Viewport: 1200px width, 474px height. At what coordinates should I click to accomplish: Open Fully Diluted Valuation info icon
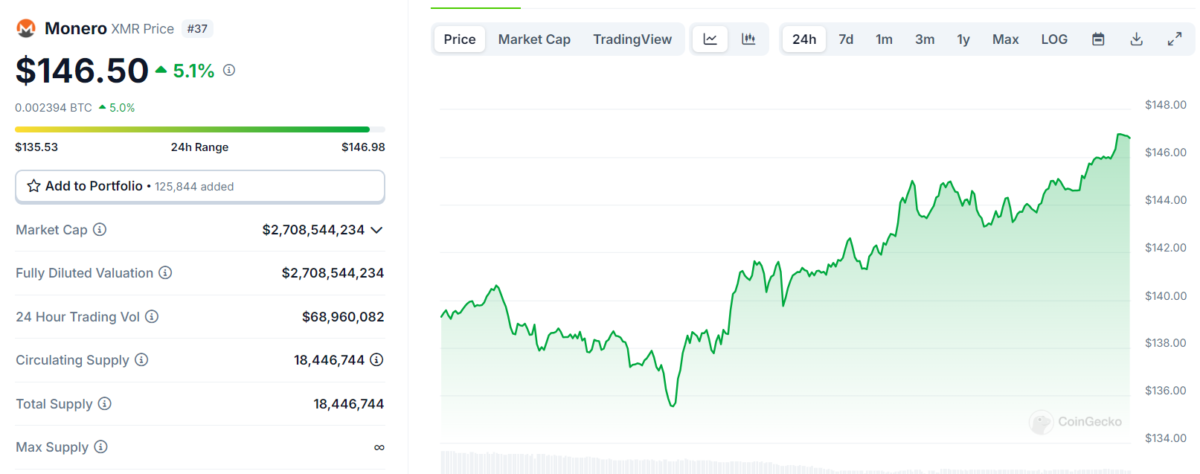click(x=165, y=272)
